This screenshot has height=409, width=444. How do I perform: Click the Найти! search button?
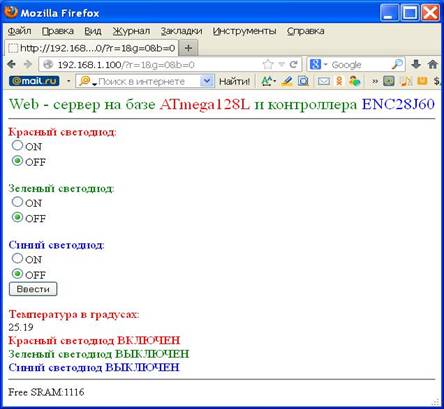tap(234, 81)
